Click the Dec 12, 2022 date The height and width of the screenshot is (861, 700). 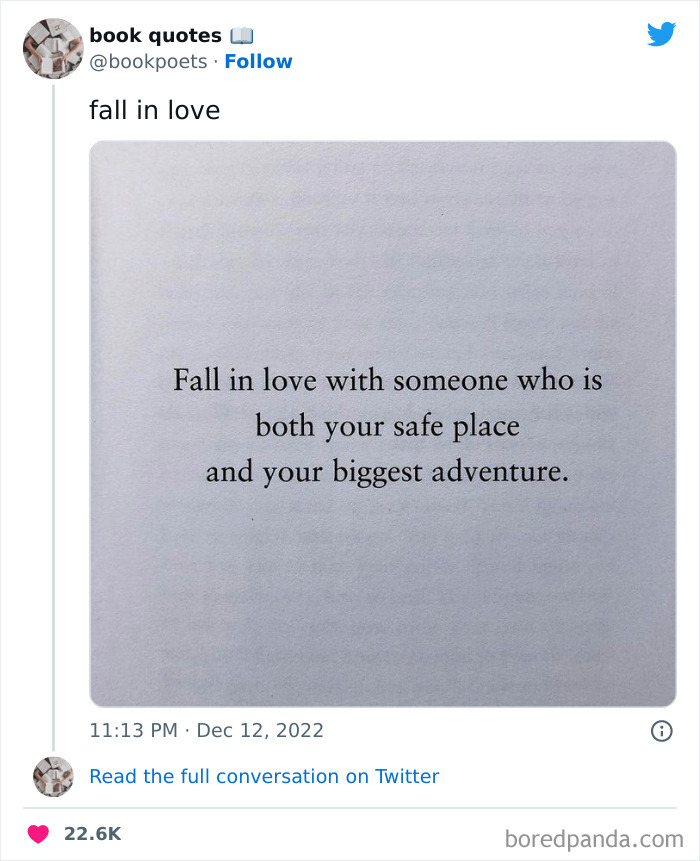coord(260,730)
